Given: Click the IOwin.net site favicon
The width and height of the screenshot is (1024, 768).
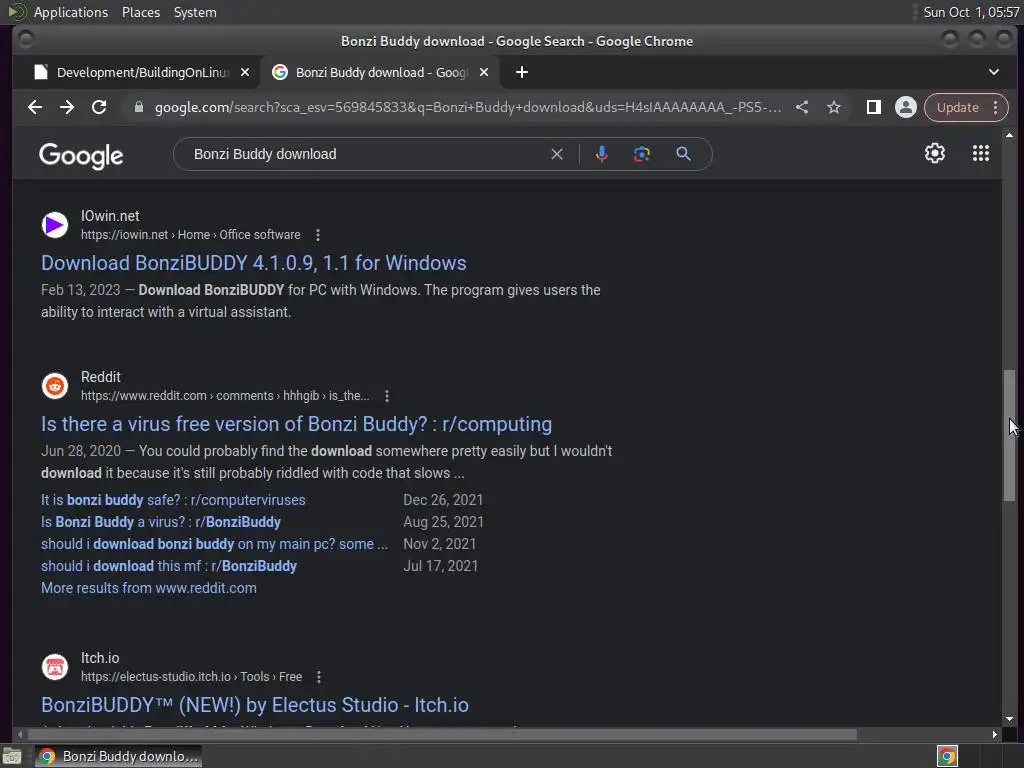Looking at the screenshot, I should coord(55,225).
